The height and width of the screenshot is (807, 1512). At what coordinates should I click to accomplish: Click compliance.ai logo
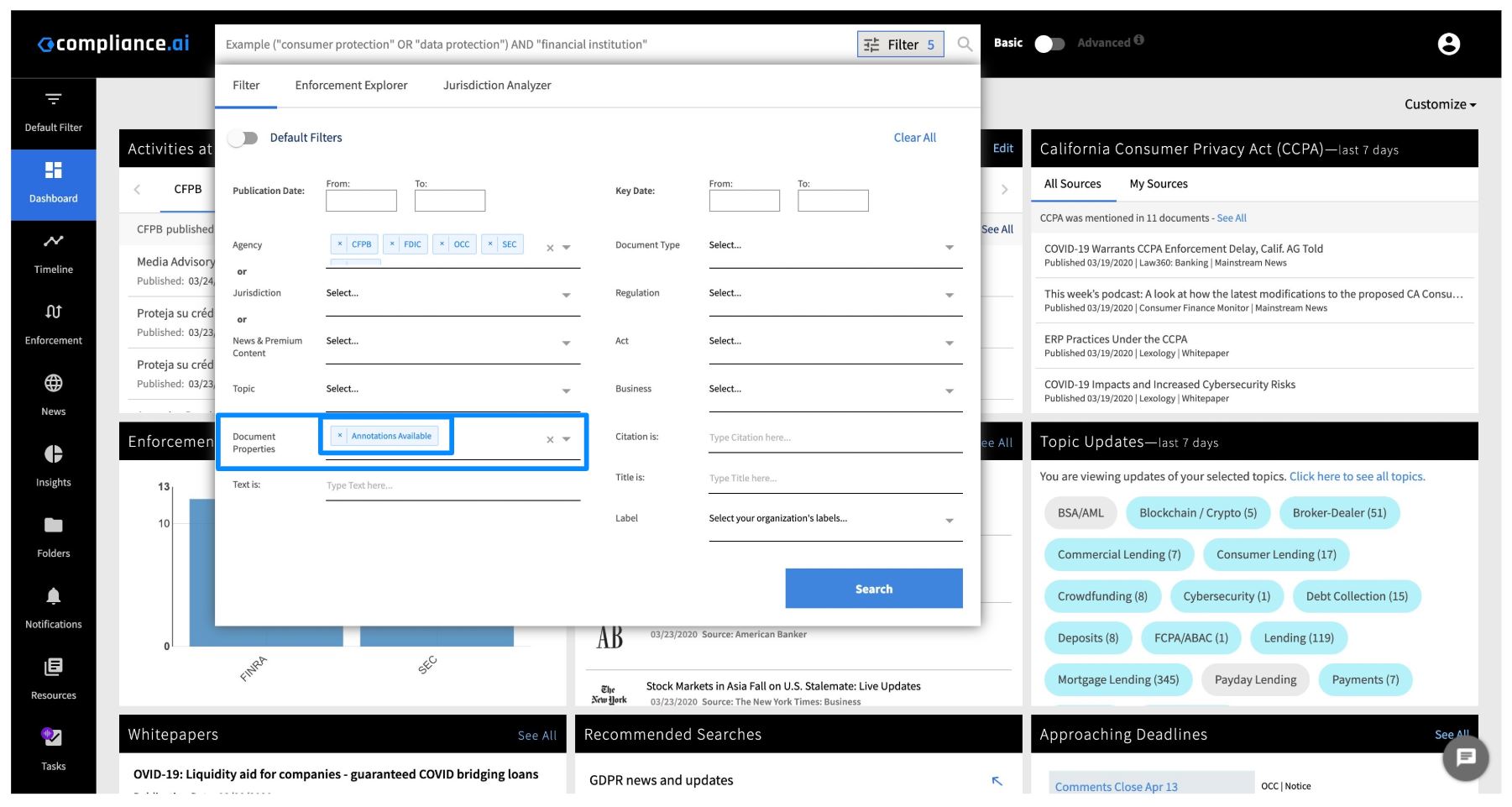click(114, 44)
